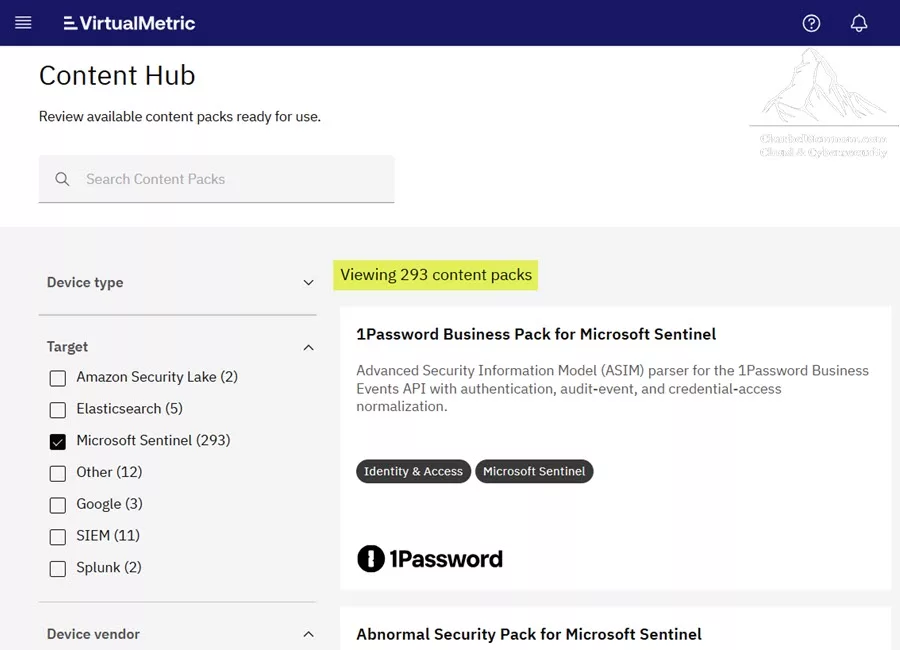This screenshot has height=650, width=900.
Task: Click the SIEM (11) label
Action: click(108, 536)
